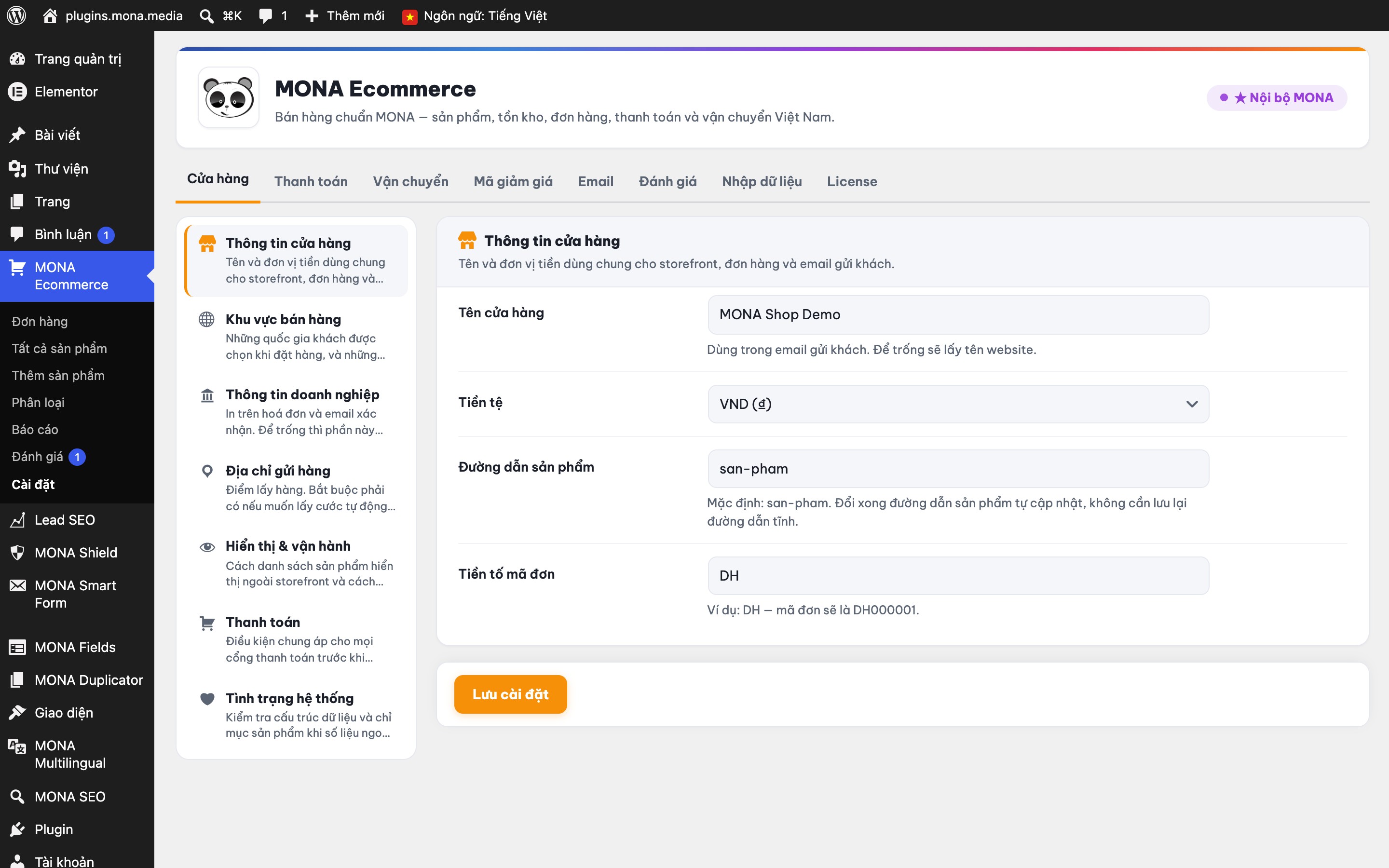Click the plus icon for Thêm mới
Screen dimensions: 1389x868
[x=312, y=15]
